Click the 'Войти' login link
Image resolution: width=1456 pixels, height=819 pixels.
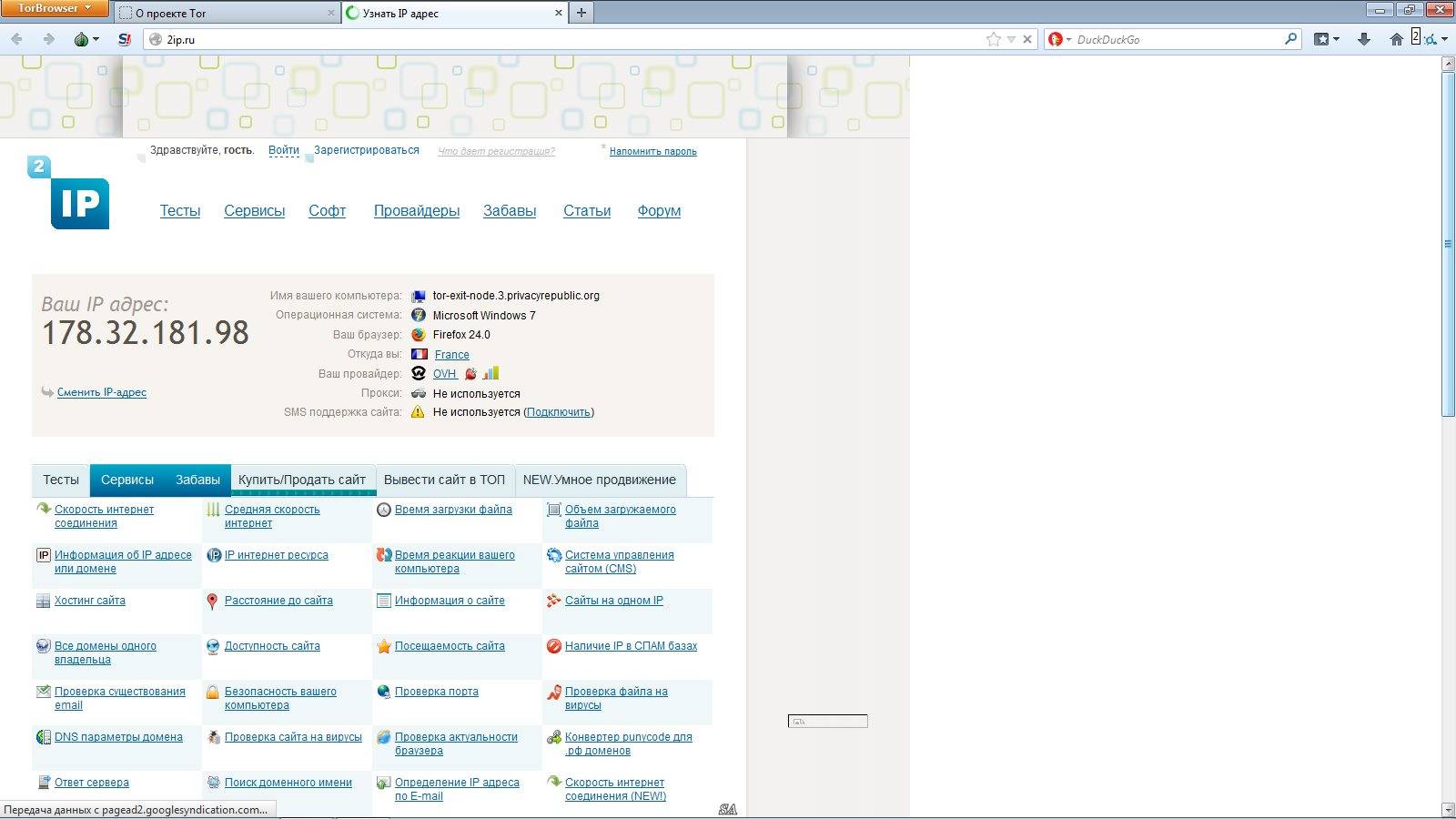pyautogui.click(x=284, y=151)
